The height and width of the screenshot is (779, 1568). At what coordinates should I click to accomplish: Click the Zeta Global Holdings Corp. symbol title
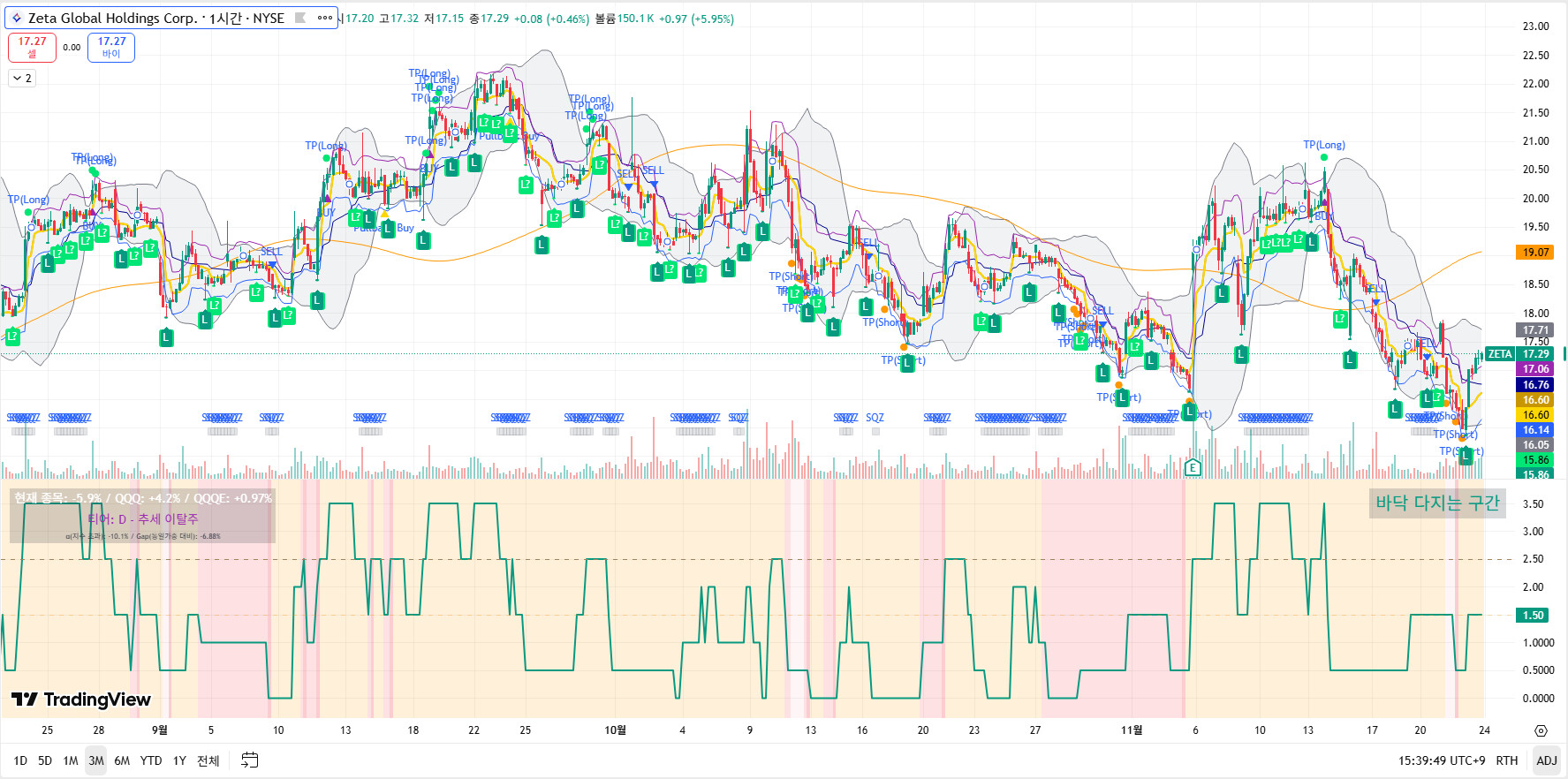pyautogui.click(x=113, y=18)
